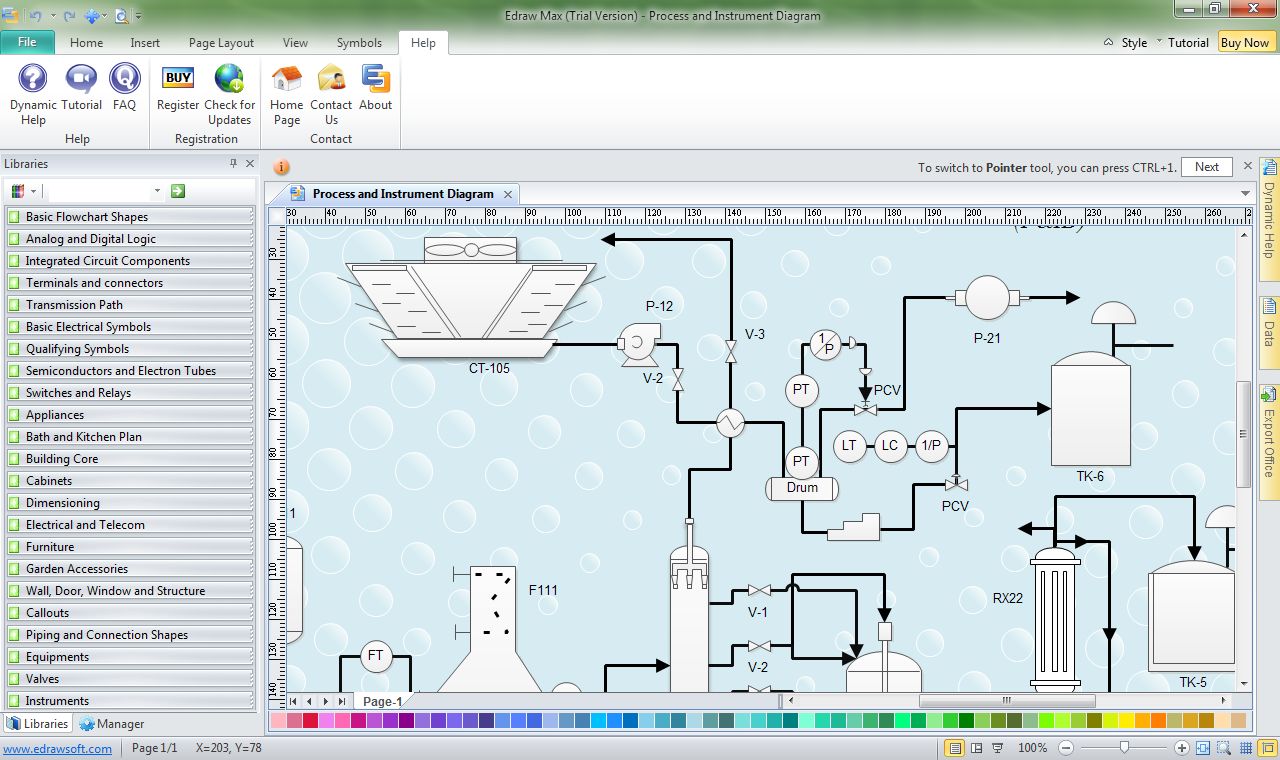Click the fit page width icon
This screenshot has width=1280, height=760.
tap(1202, 748)
